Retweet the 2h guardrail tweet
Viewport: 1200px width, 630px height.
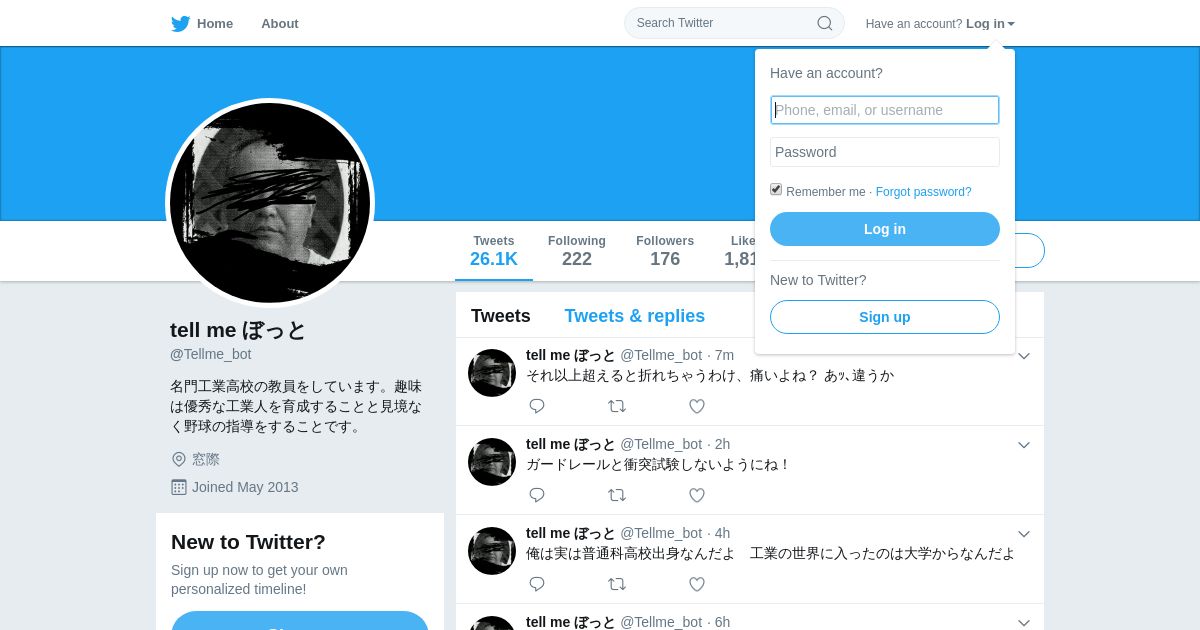click(617, 495)
